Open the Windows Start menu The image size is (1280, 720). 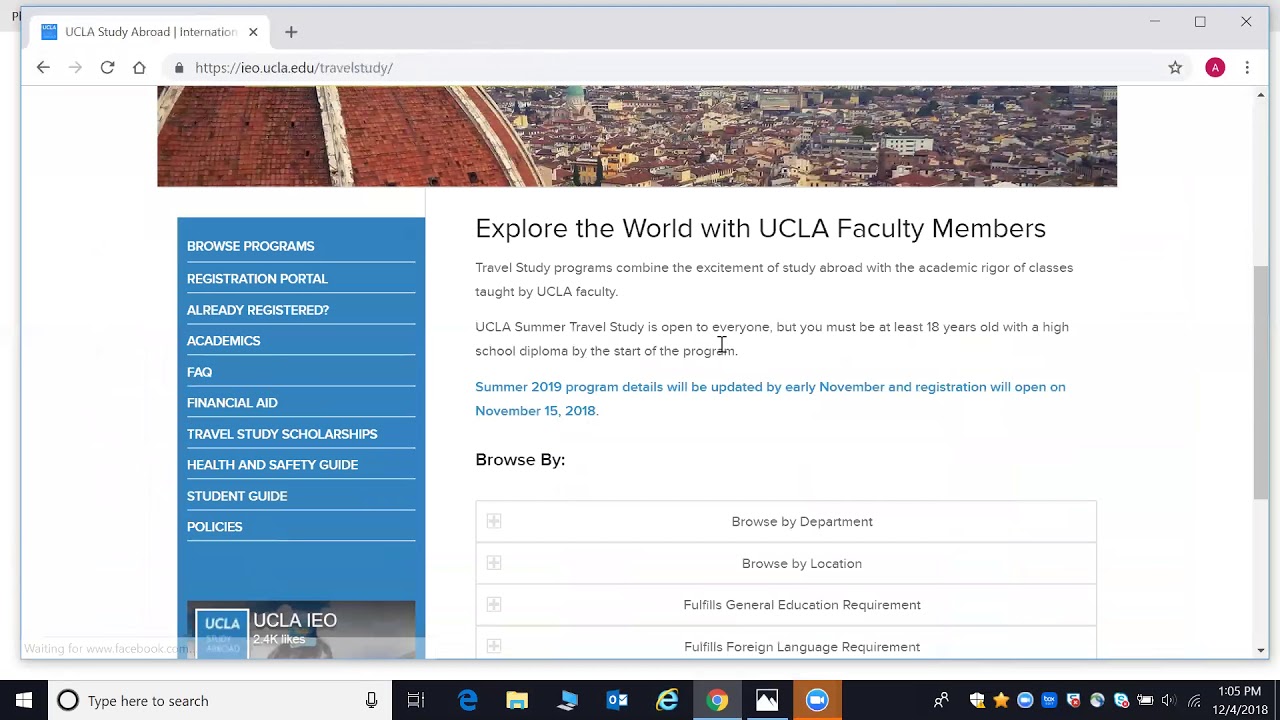tap(24, 701)
